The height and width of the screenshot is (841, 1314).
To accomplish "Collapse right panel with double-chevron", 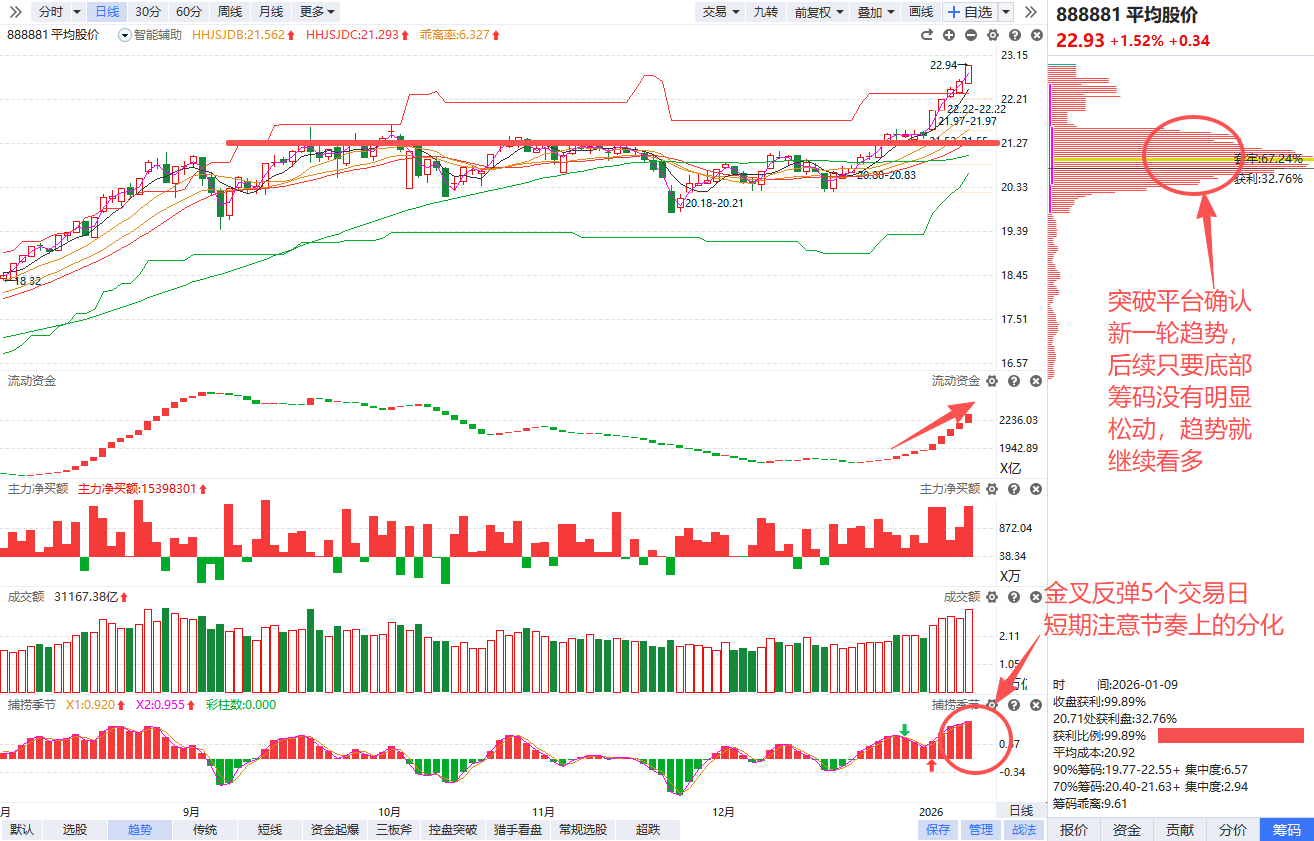I will [1030, 12].
